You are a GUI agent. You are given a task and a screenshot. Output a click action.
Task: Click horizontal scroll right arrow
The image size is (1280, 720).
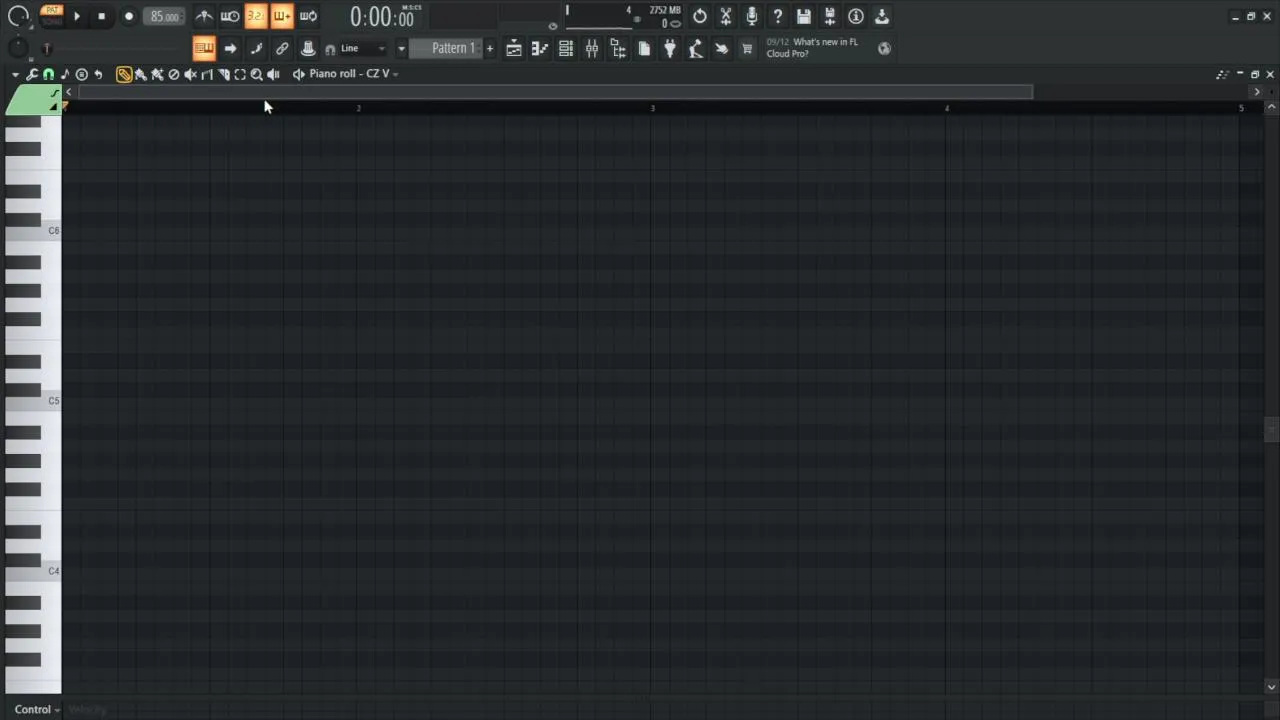(x=1256, y=92)
